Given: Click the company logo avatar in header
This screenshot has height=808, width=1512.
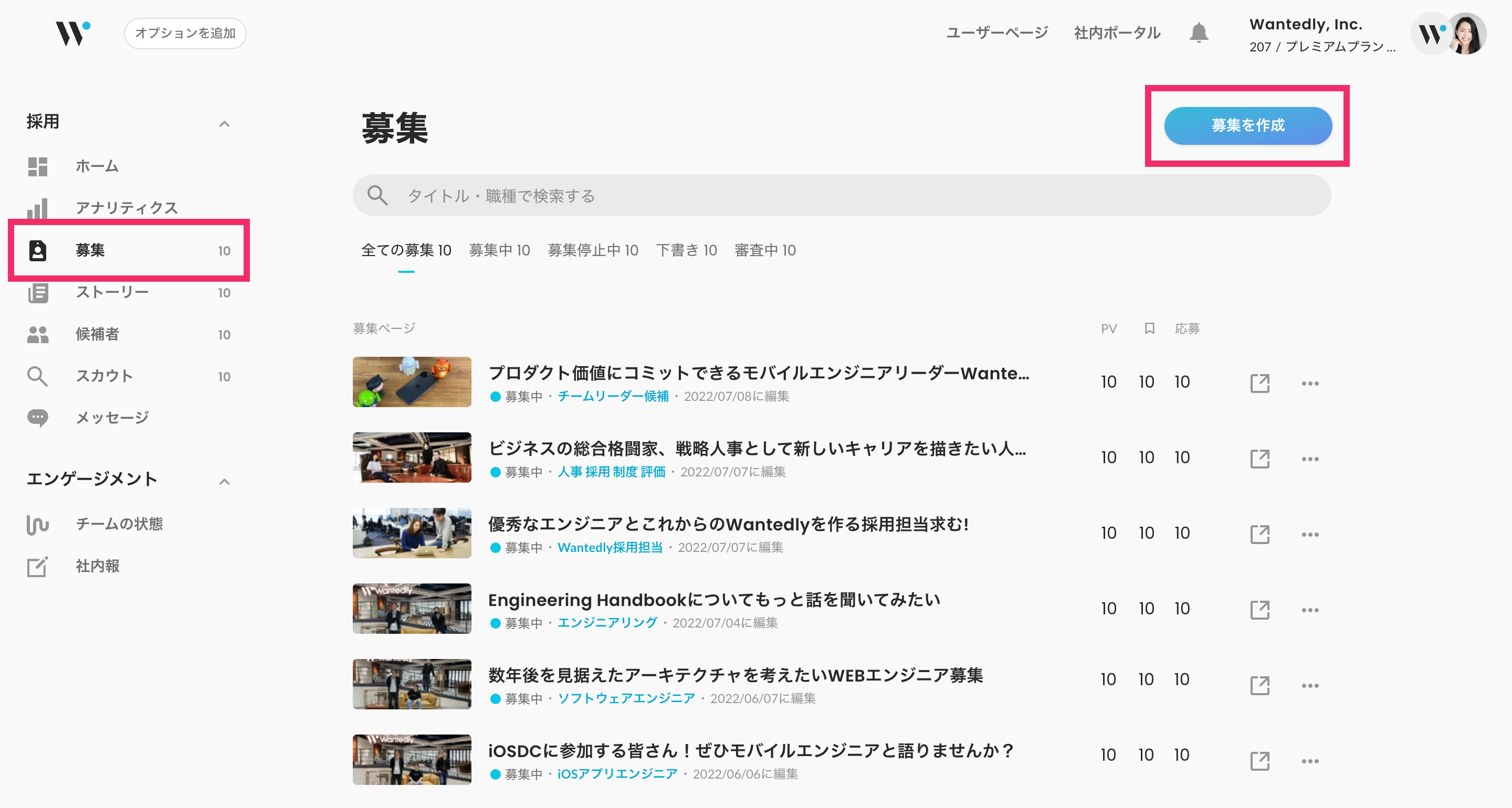Looking at the screenshot, I should 1432,34.
